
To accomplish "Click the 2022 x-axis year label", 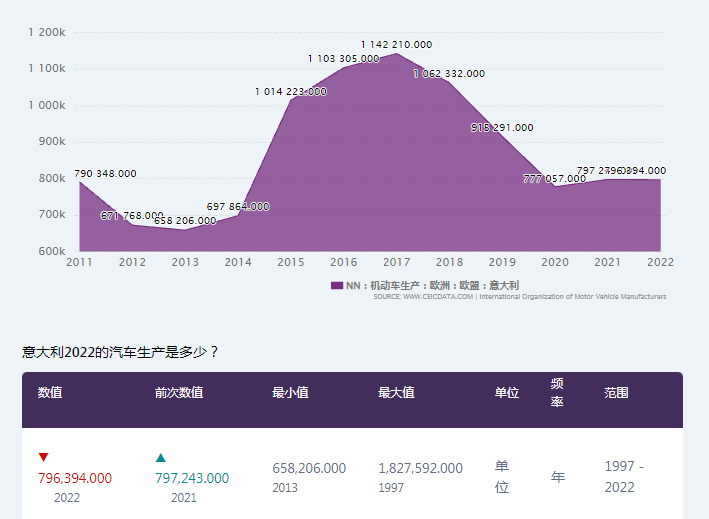I will coord(660,262).
